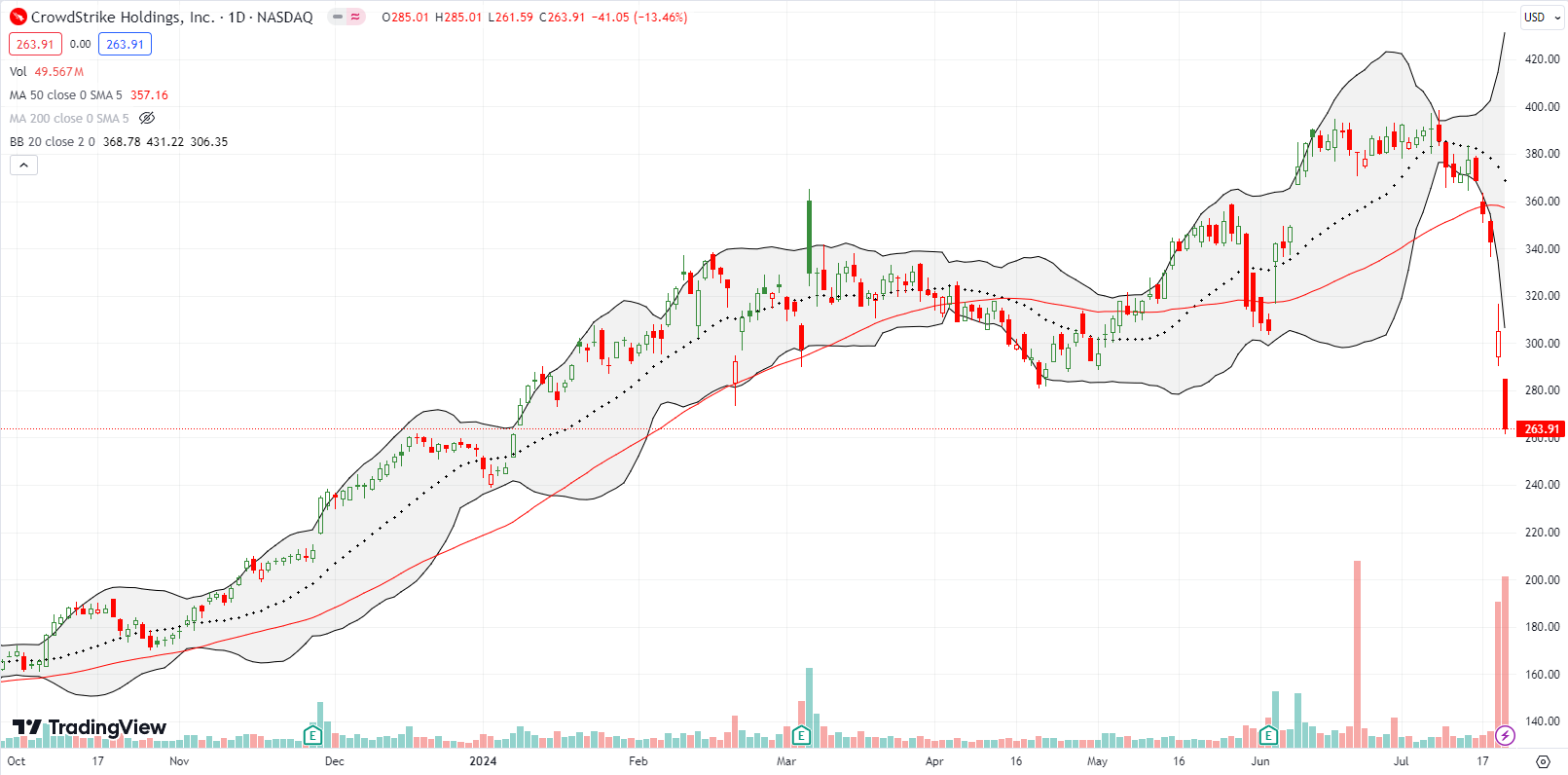Image resolution: width=1568 pixels, height=775 pixels.
Task: Click the Dec label on time axis
Action: 335,761
